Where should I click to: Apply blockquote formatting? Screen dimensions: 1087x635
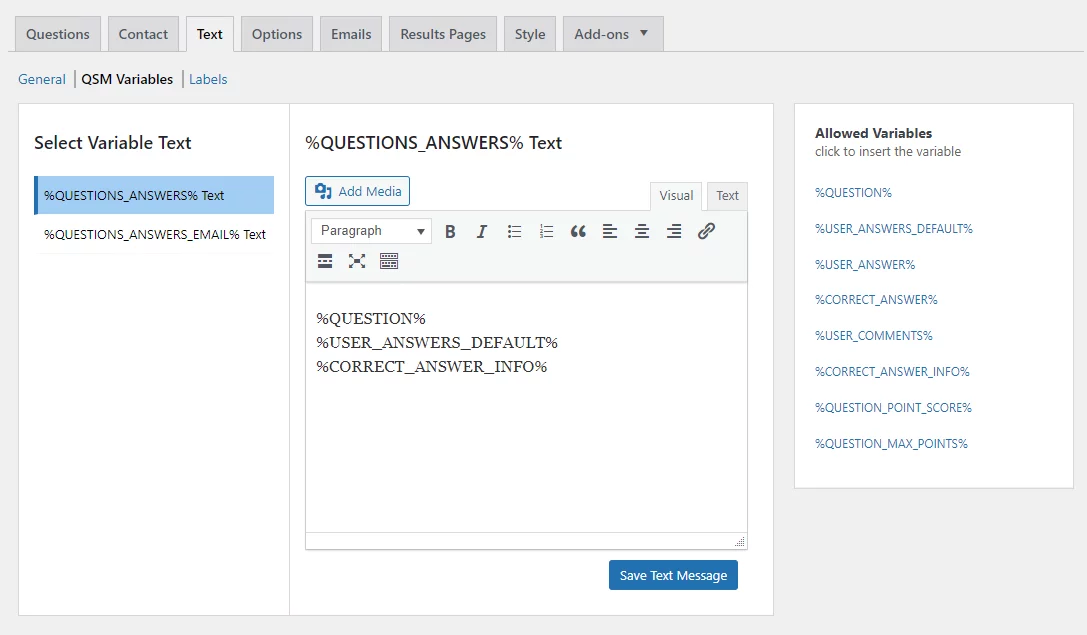coord(578,232)
